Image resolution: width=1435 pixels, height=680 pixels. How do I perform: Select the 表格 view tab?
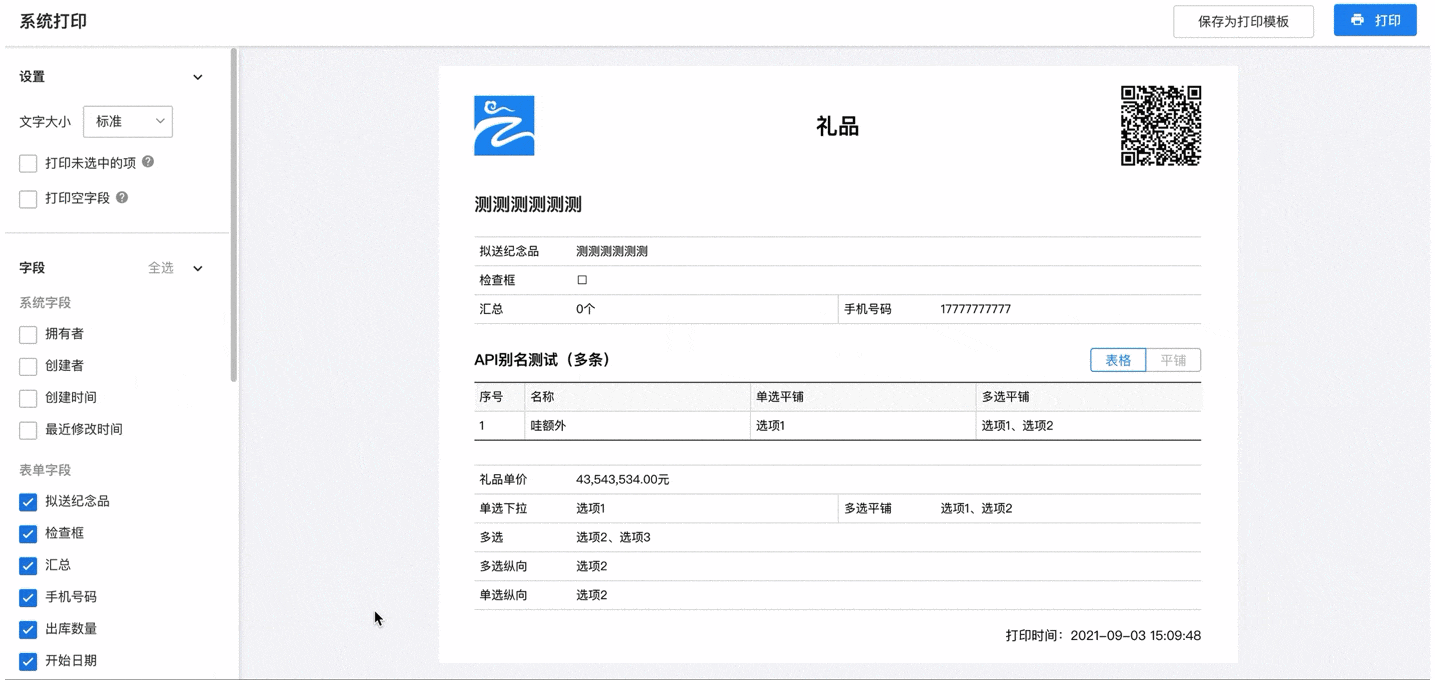click(x=1118, y=360)
